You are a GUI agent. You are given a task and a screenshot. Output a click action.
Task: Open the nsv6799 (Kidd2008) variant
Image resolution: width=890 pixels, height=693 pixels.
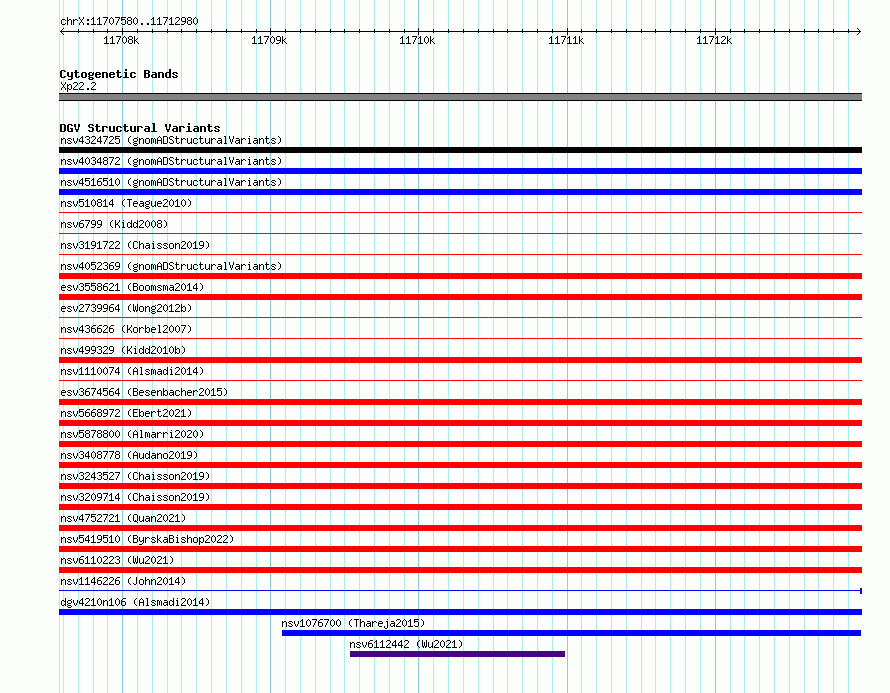click(114, 224)
